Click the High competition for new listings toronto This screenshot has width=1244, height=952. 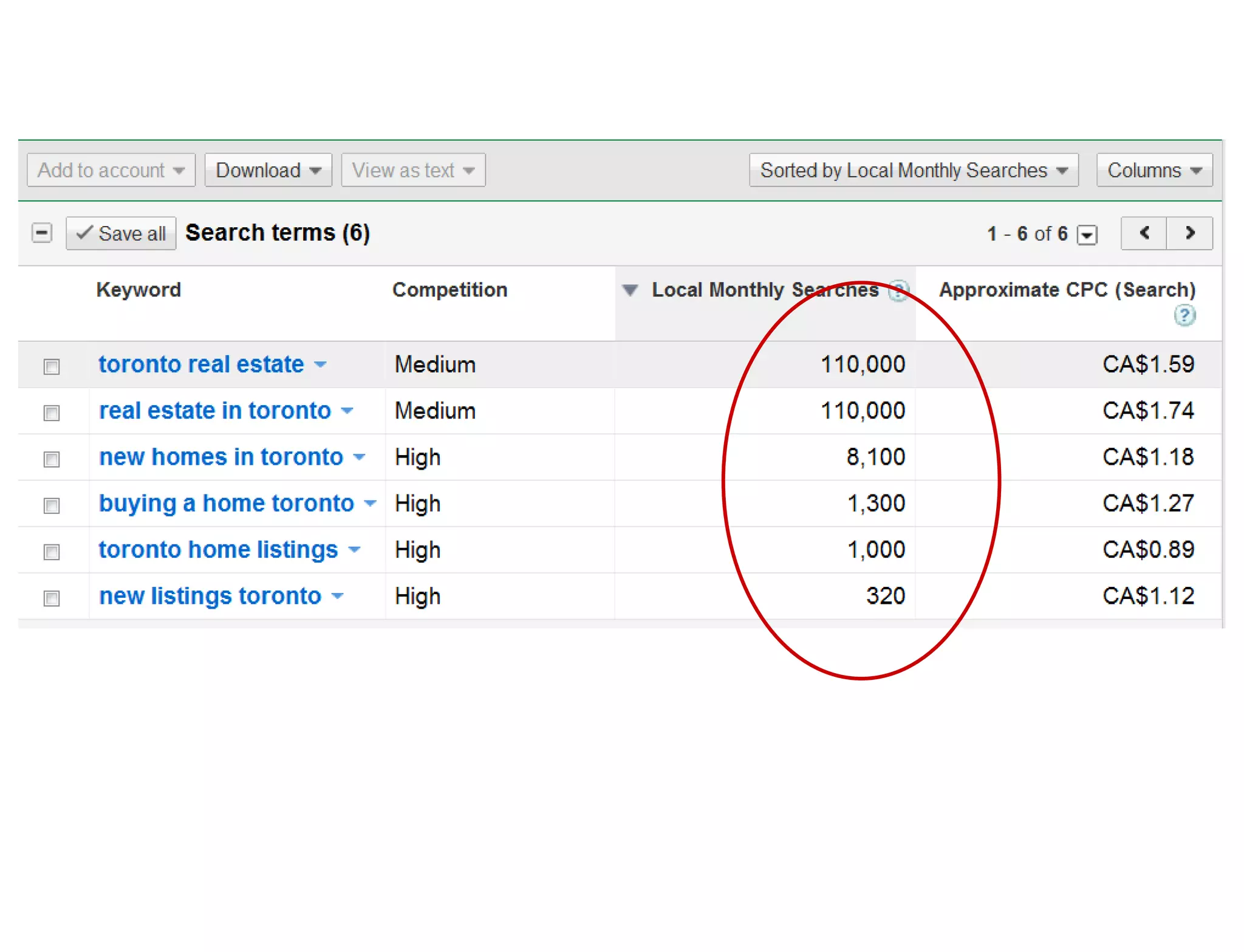coord(417,597)
